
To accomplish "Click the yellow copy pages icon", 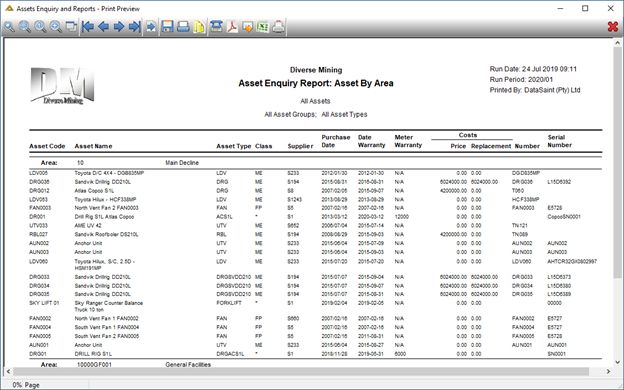I will click(x=199, y=27).
